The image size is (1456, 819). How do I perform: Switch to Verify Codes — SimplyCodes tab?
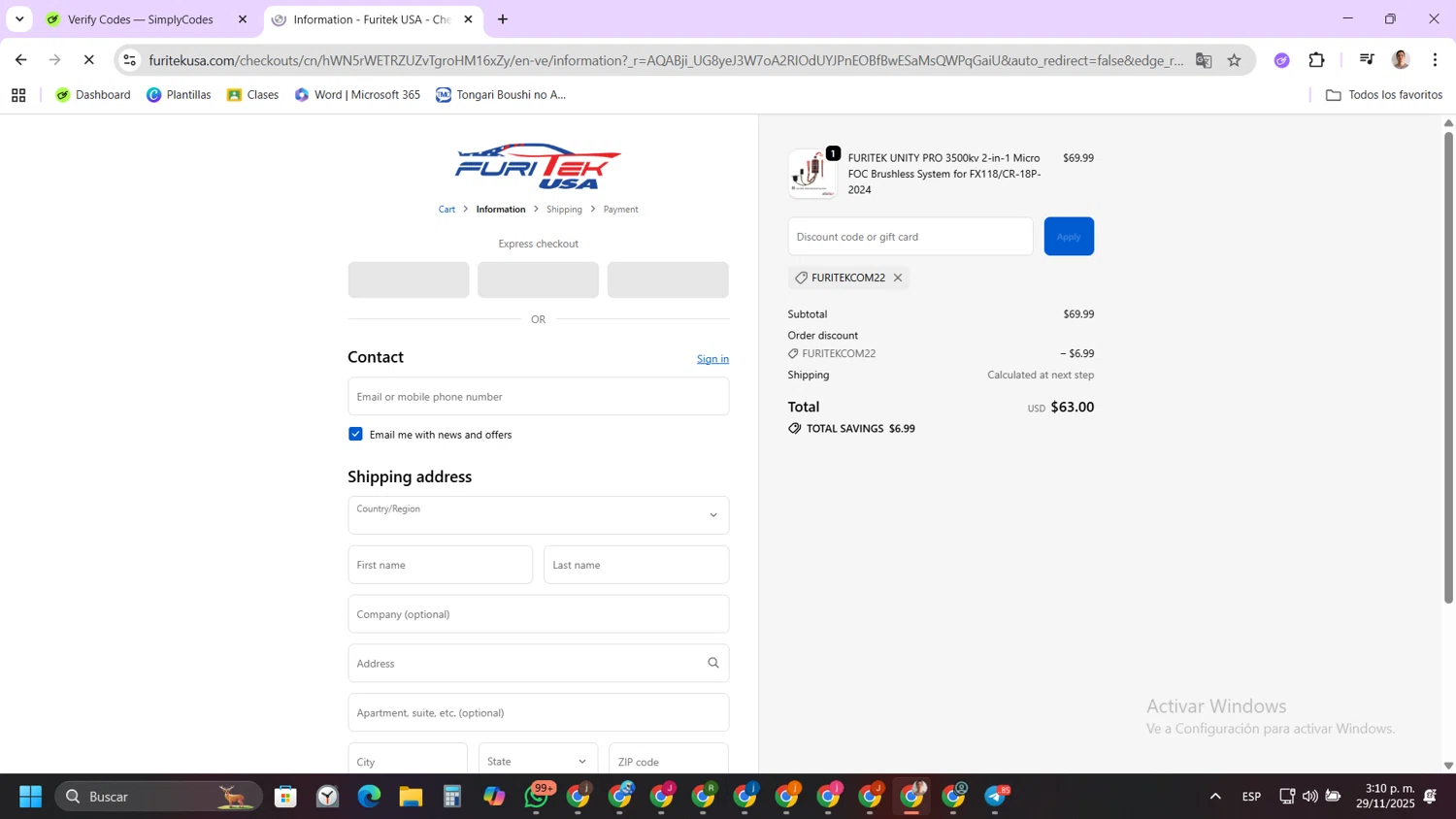(x=148, y=19)
